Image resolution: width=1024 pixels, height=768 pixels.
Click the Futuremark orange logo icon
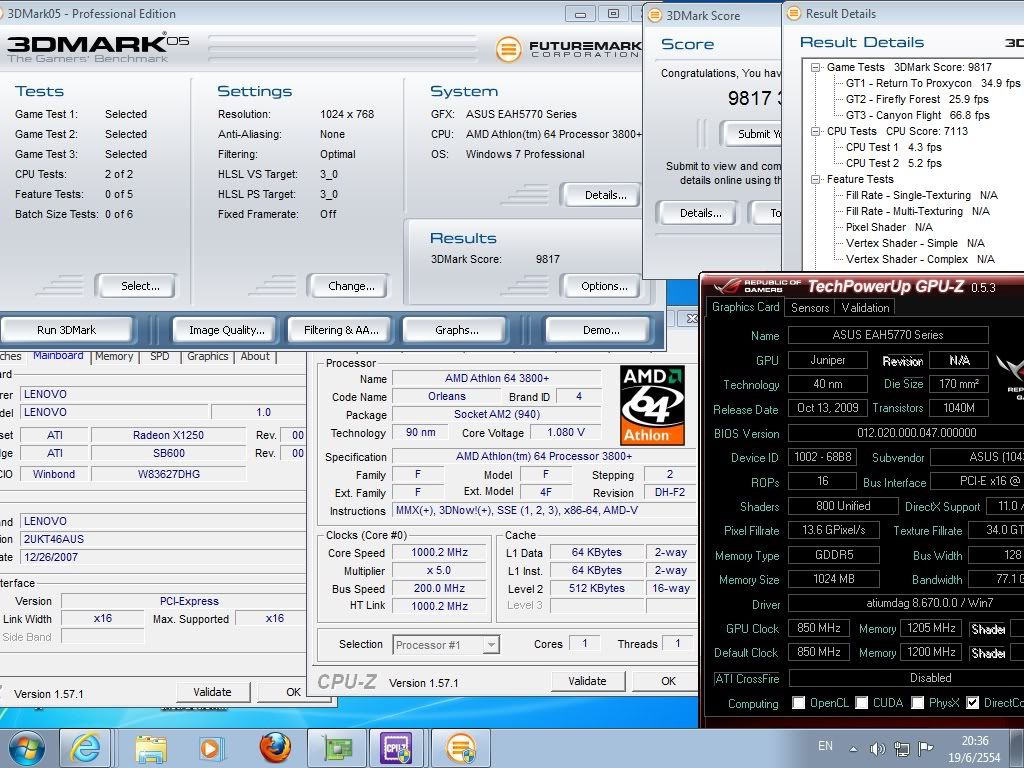point(508,50)
